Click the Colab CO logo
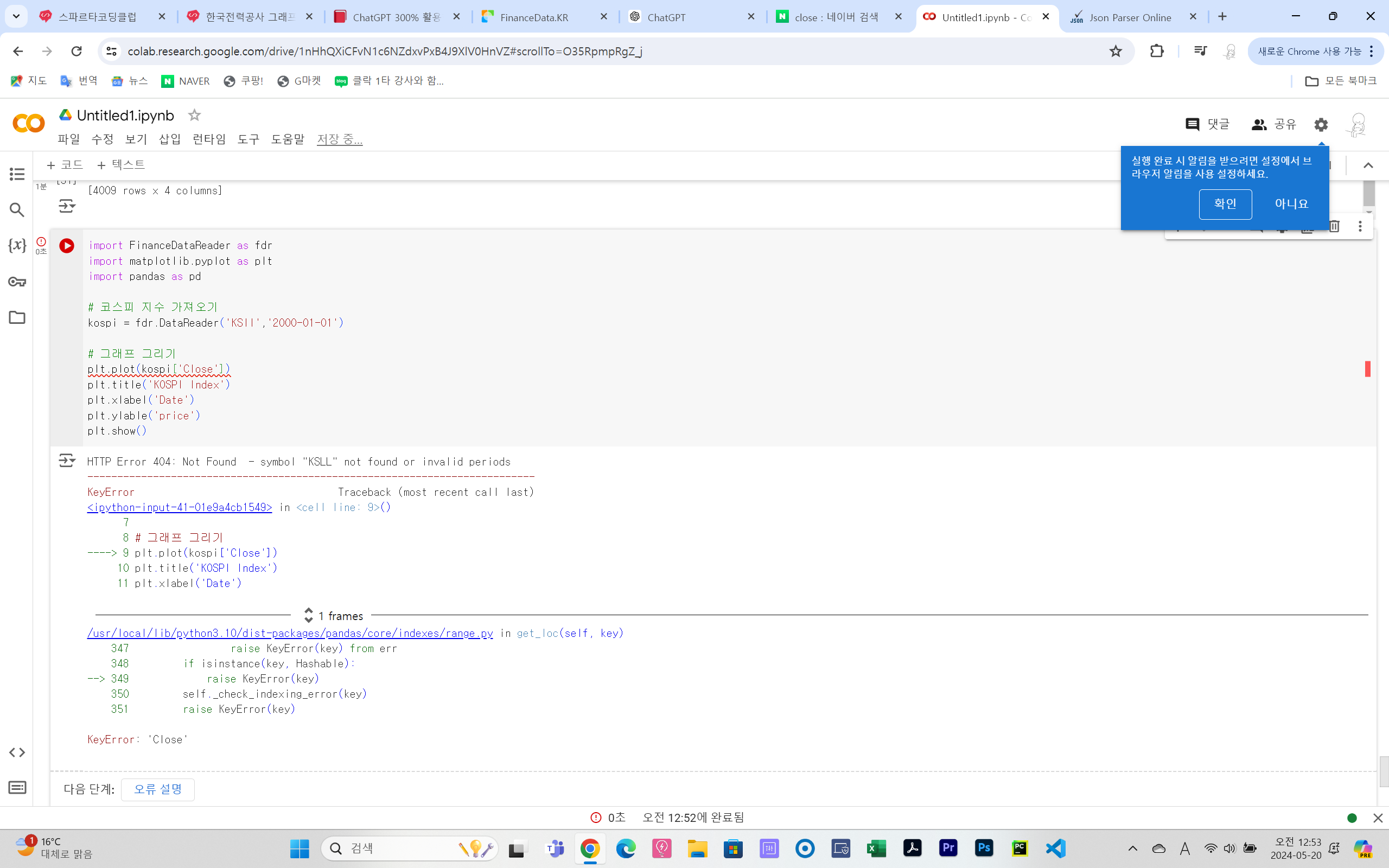Screen dimensions: 1389x868 tap(29, 123)
